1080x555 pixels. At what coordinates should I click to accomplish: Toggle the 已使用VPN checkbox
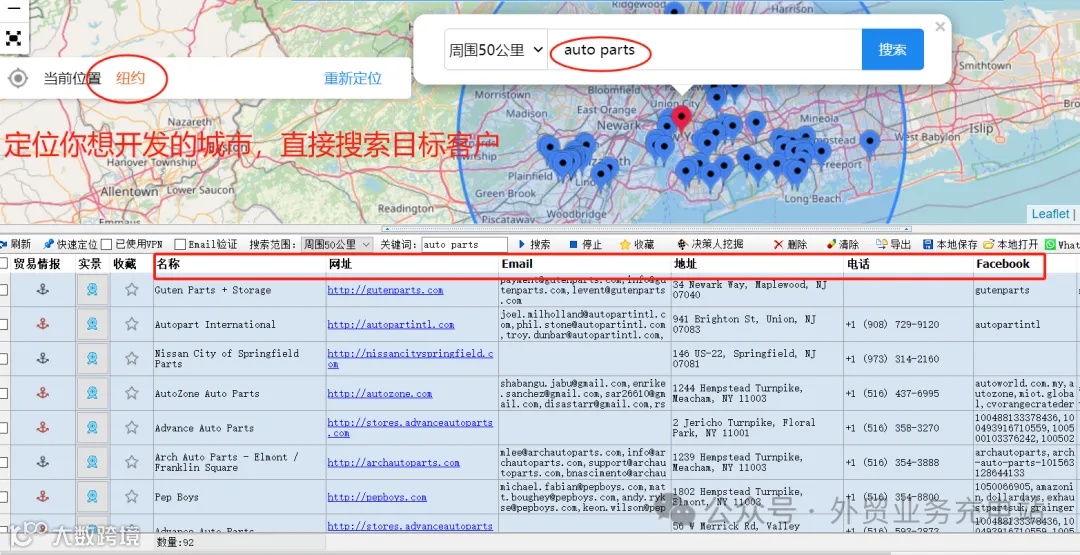[106, 244]
